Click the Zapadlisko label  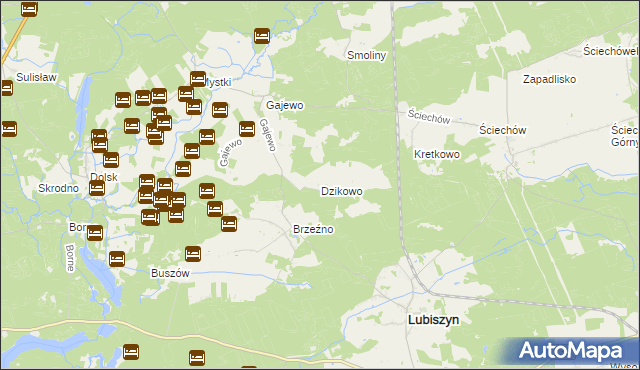(x=549, y=79)
